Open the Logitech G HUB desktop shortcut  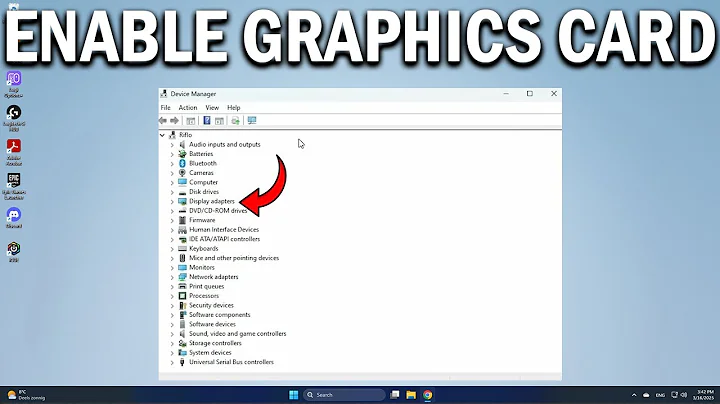coord(14,118)
